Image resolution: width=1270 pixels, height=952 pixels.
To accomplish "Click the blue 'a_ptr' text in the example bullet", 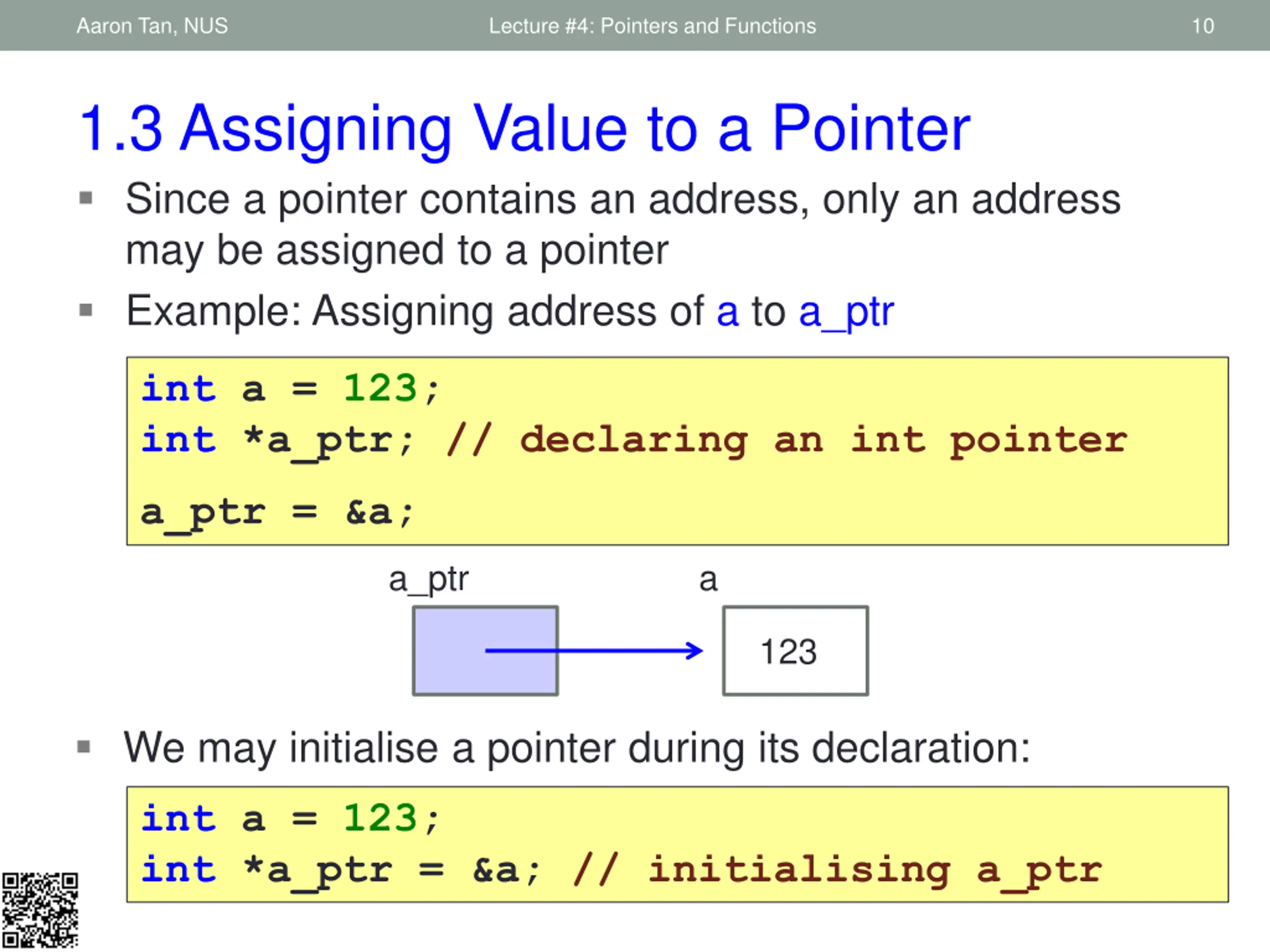I will (846, 311).
